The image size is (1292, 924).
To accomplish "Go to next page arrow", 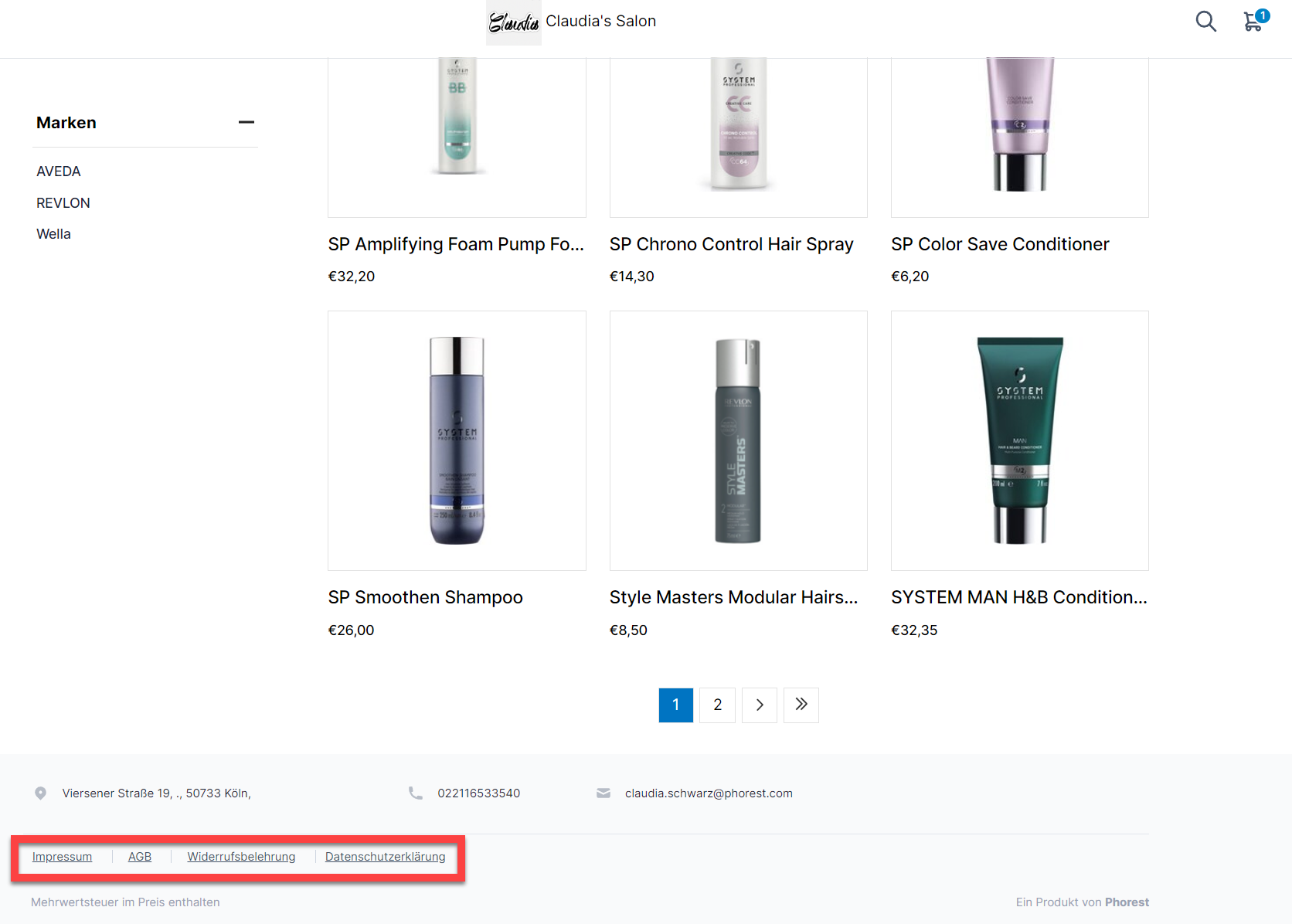I will pos(759,705).
